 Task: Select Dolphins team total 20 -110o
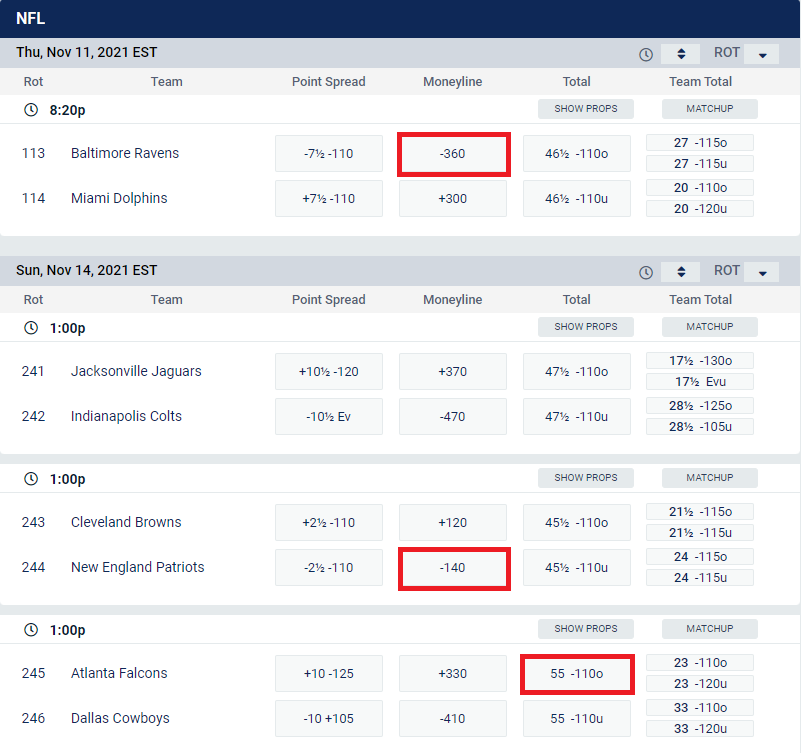[x=700, y=187]
